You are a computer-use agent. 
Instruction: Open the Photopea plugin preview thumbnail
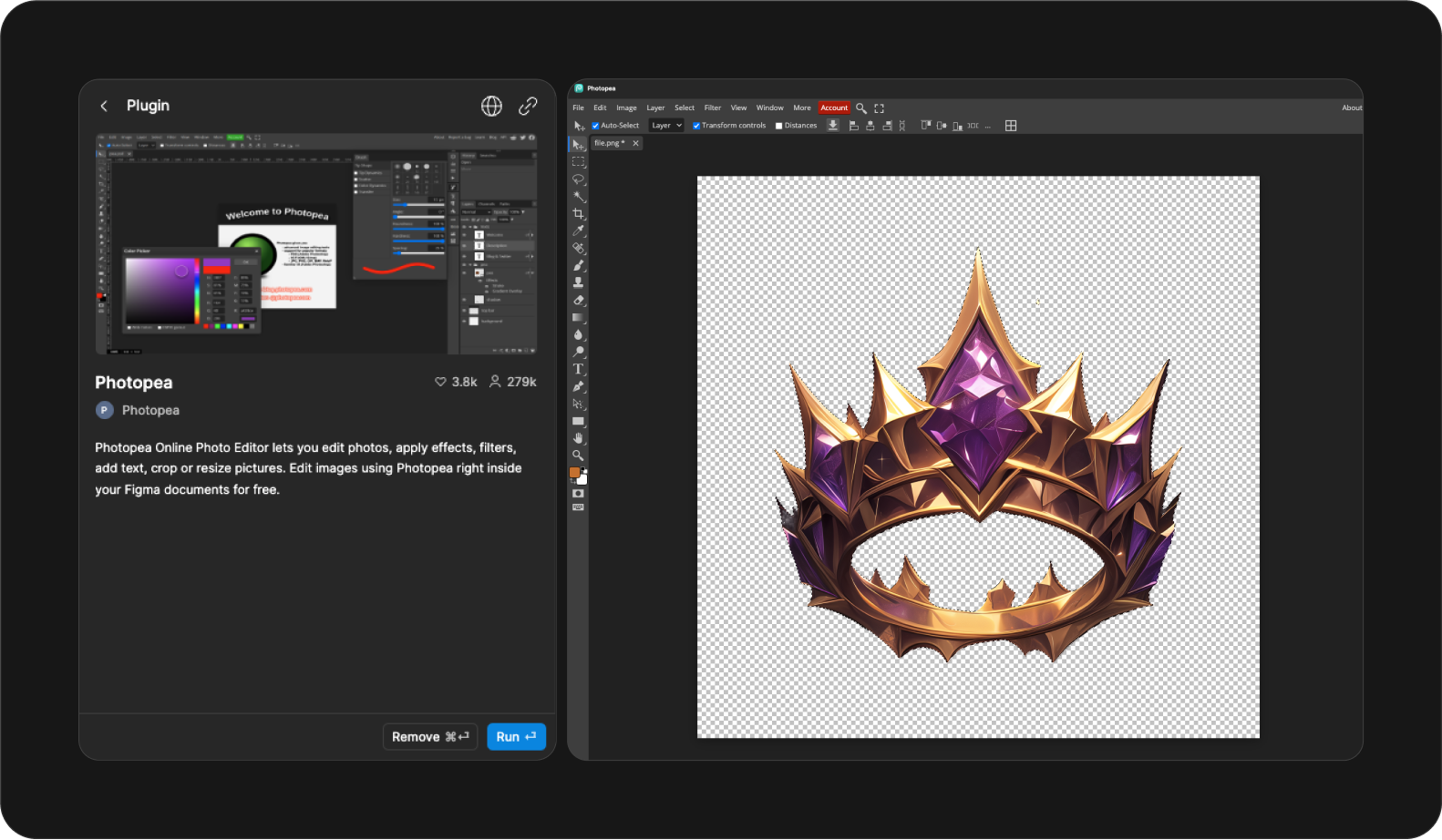click(316, 243)
